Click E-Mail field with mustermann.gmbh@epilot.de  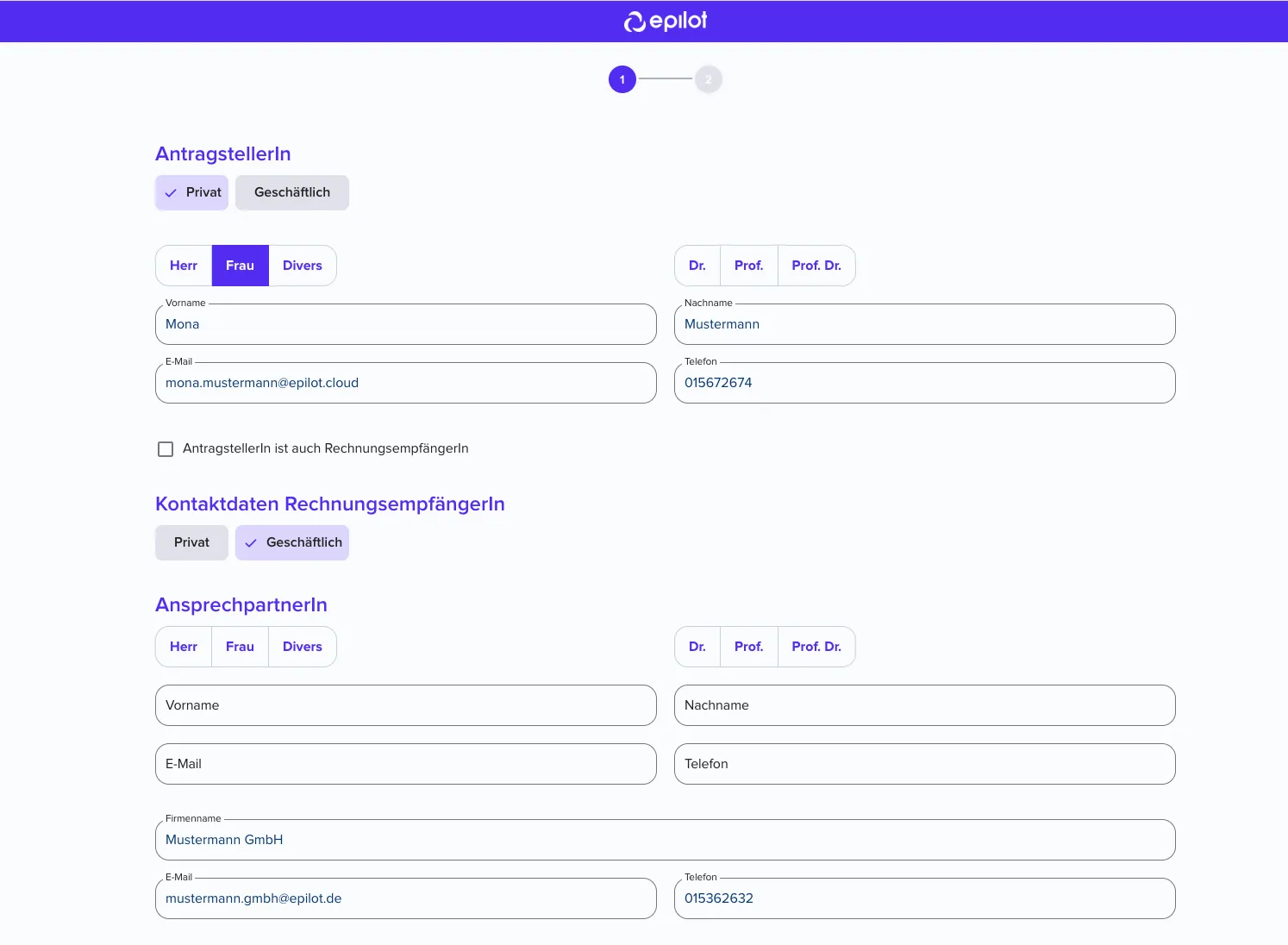pos(406,898)
